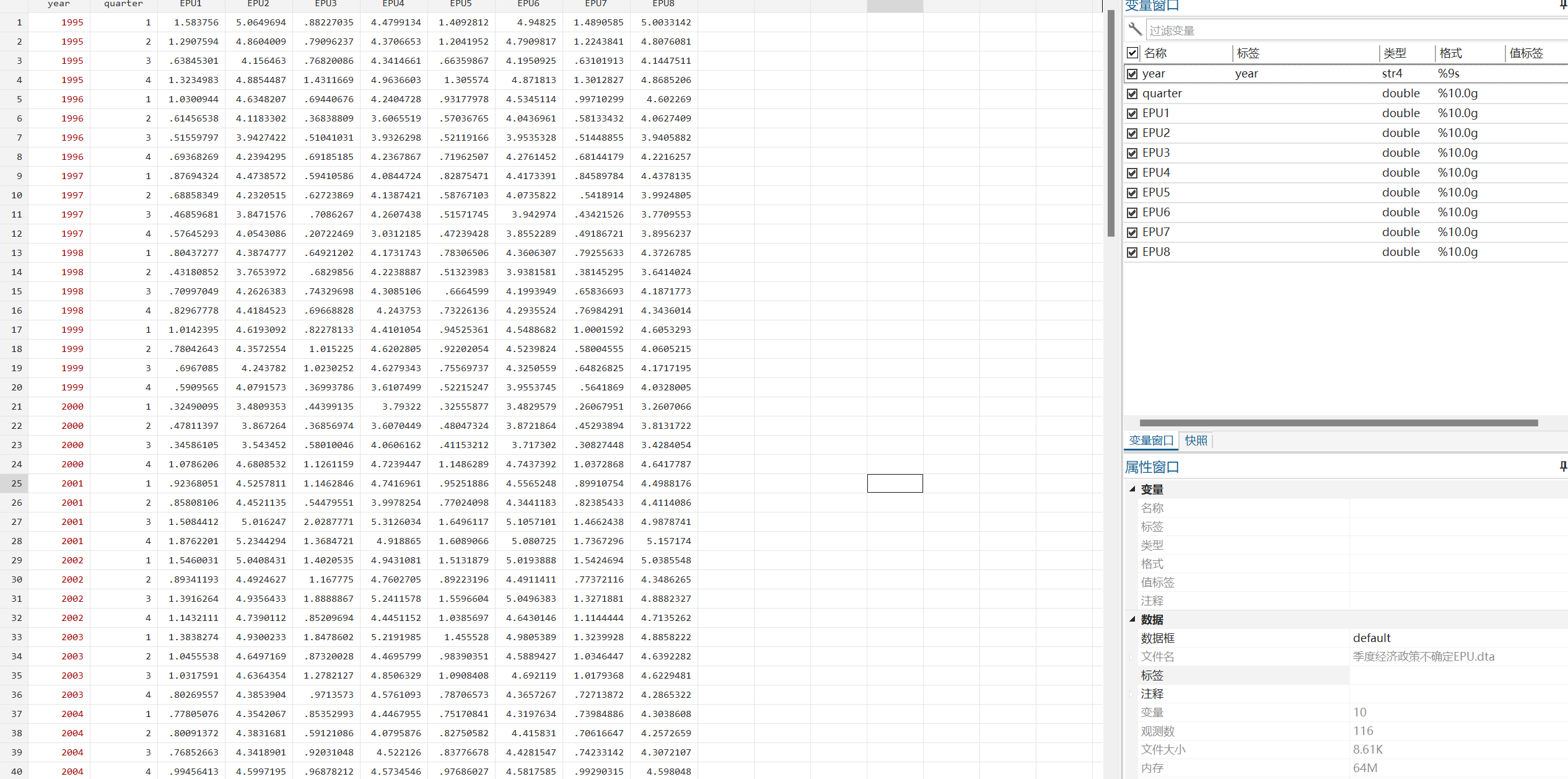The width and height of the screenshot is (1568, 779).
Task: Uncheck the year variable checkbox
Action: pyautogui.click(x=1132, y=74)
